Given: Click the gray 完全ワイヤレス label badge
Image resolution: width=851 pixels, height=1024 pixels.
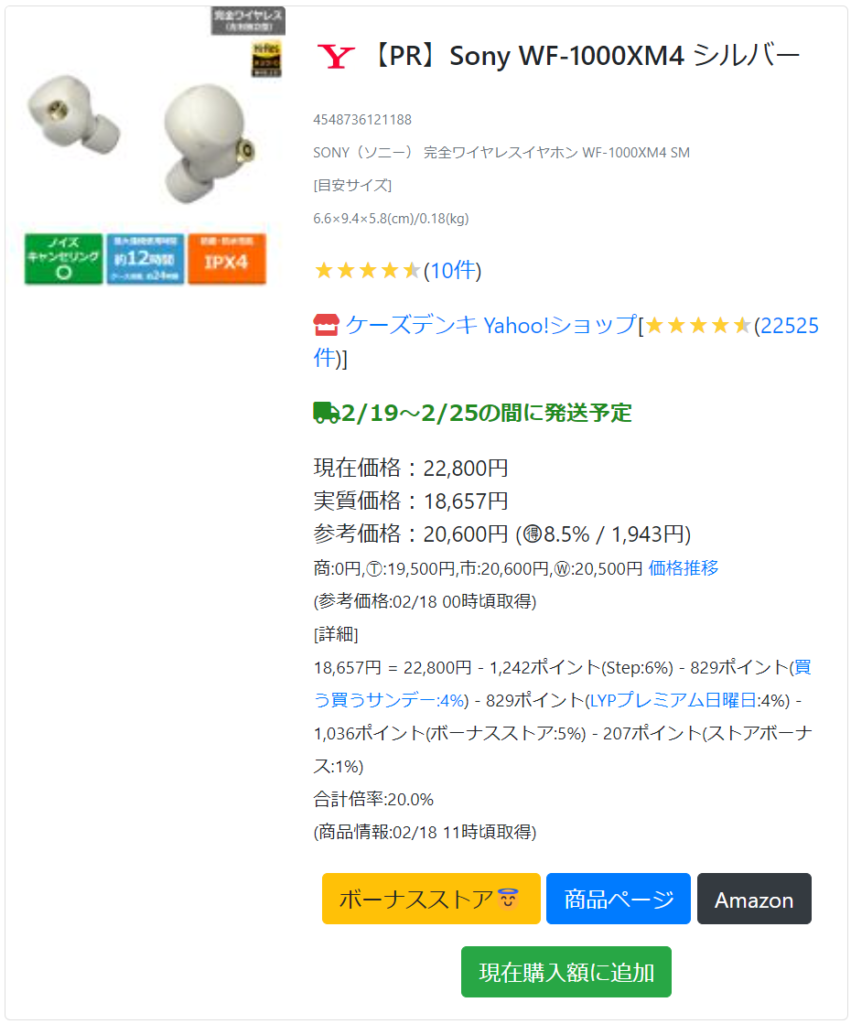Looking at the screenshot, I should pos(248,20).
